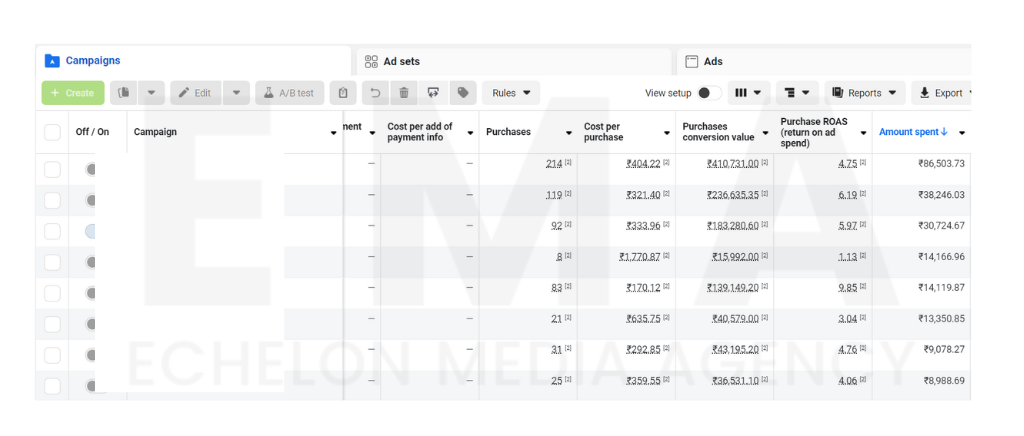Open the Edit options dropdown arrow
Screen dimensions: 1024x436
tap(236, 93)
